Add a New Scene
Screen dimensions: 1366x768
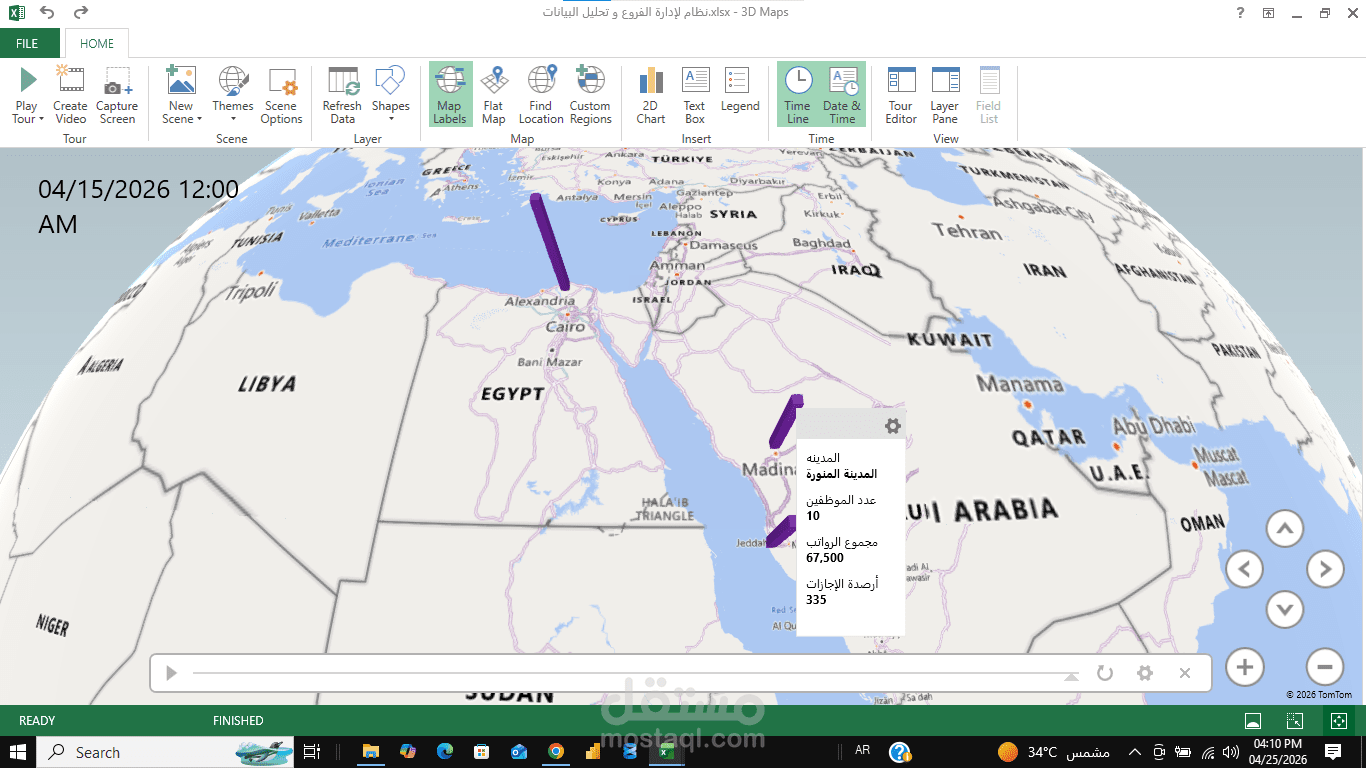[181, 82]
